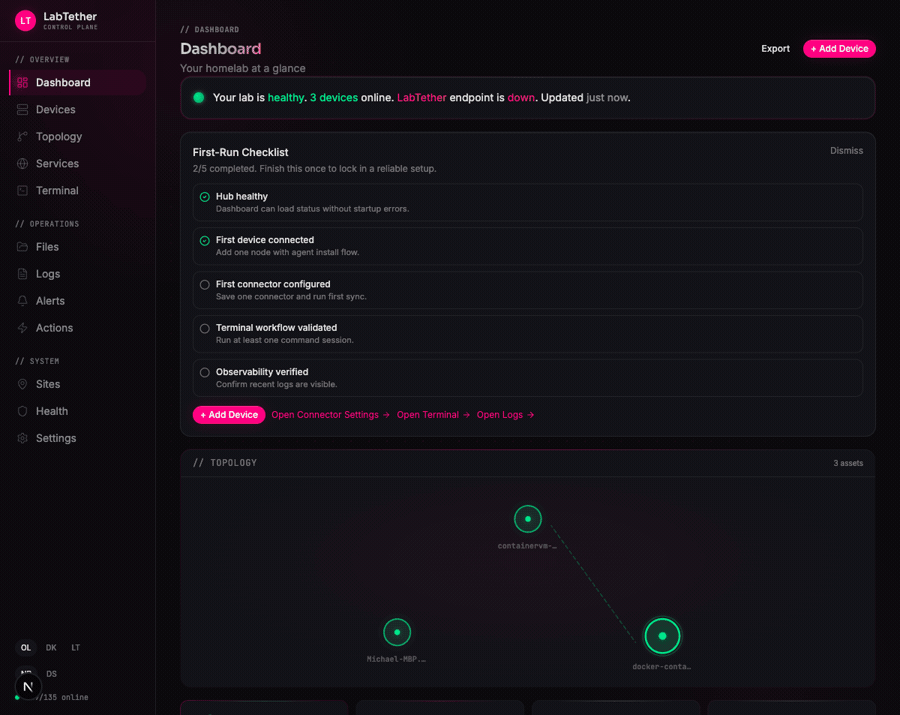The width and height of the screenshot is (900, 715).
Task: Click the Hub healthy completed check mark
Action: 204,197
